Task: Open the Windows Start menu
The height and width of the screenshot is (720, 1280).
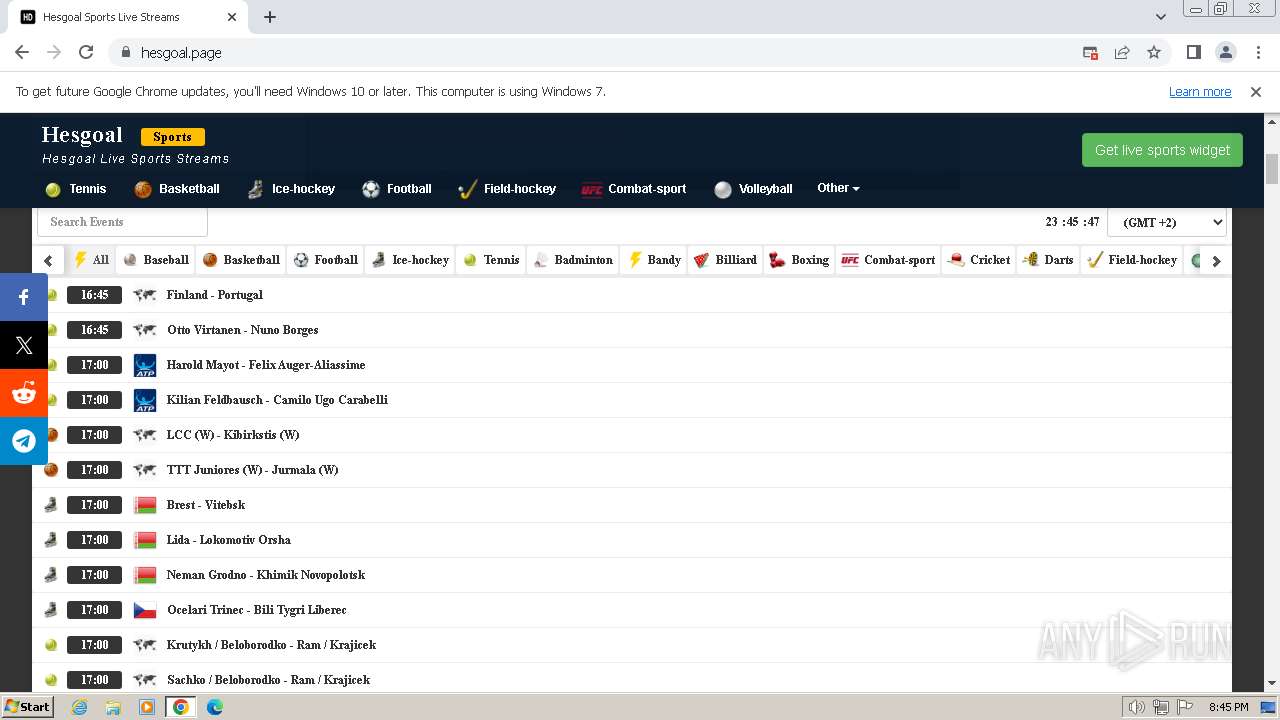Action: coord(27,707)
